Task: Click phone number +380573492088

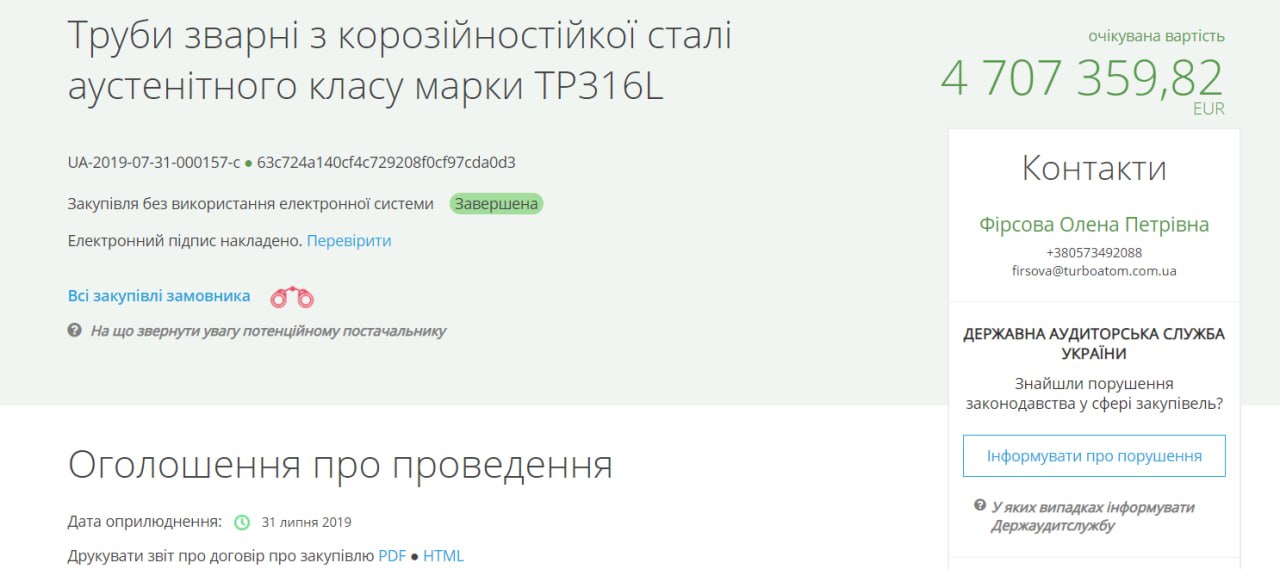Action: tap(1094, 252)
